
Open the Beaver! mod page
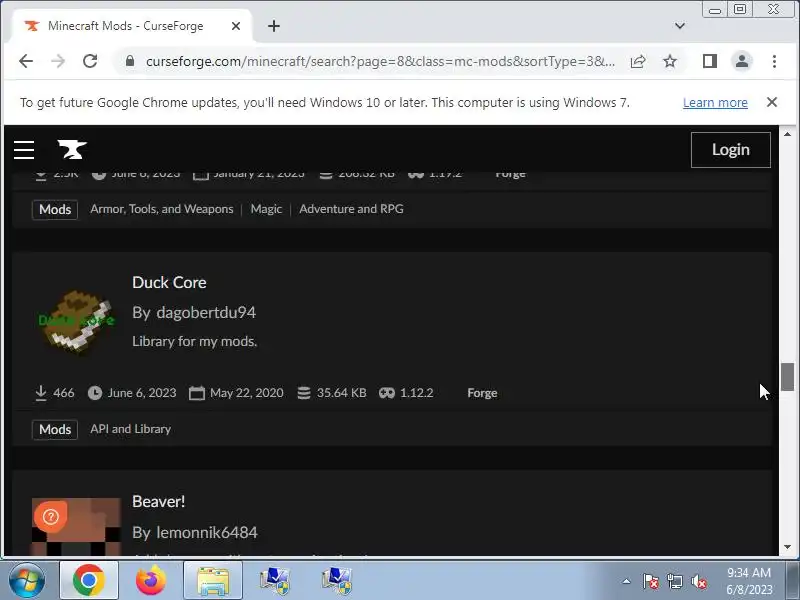[x=159, y=502]
